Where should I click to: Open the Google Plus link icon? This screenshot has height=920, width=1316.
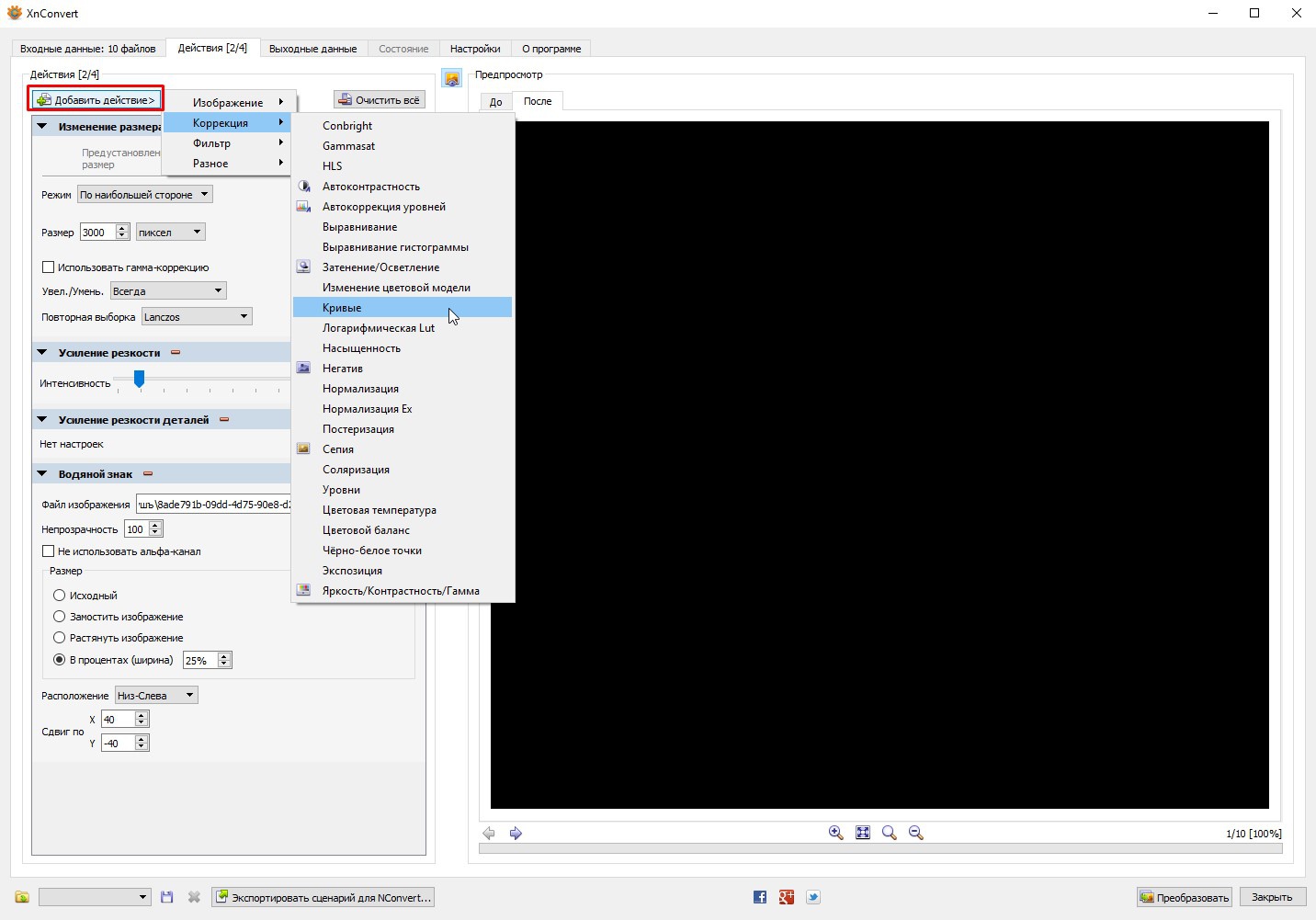[787, 897]
